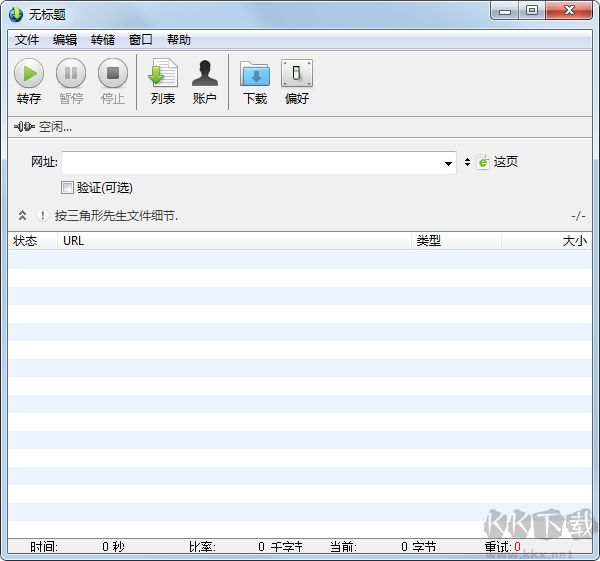Click the 这页 browser page icon
The width and height of the screenshot is (600, 561).
point(483,162)
